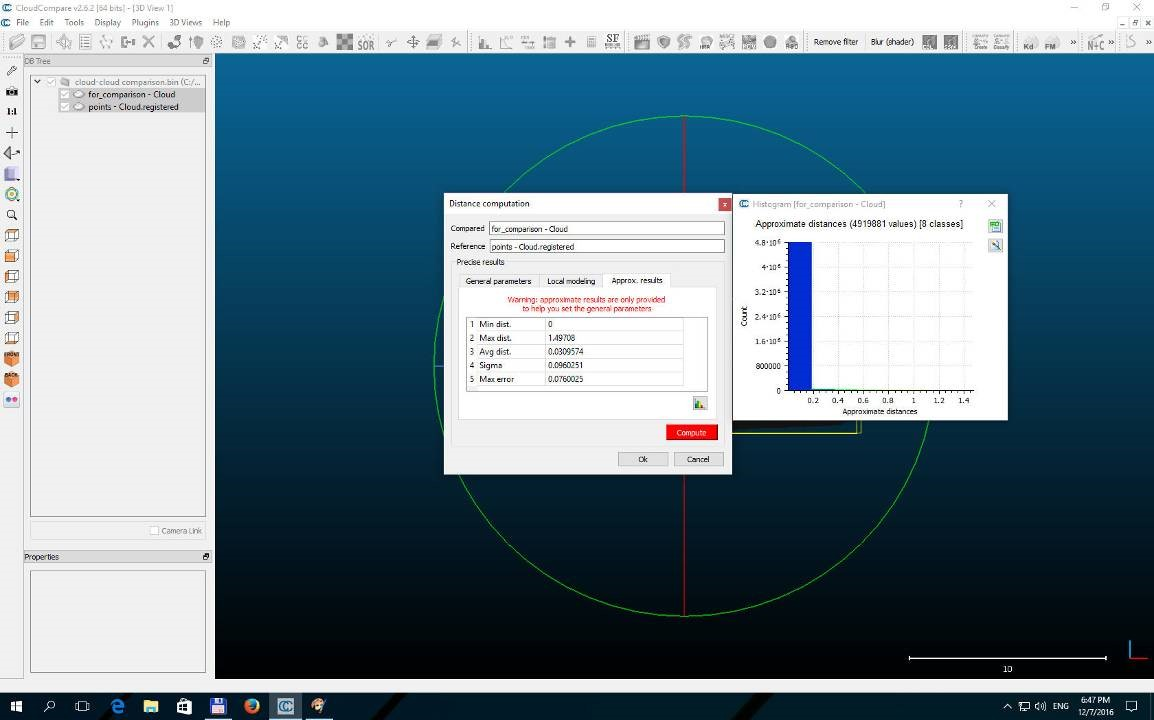
Task: Click the pick rotation center plus icon
Action: point(12,133)
